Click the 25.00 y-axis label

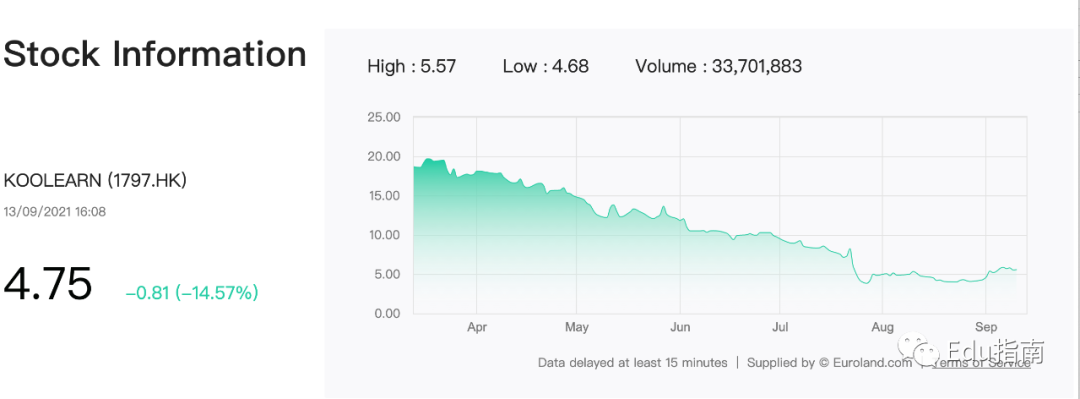(384, 117)
